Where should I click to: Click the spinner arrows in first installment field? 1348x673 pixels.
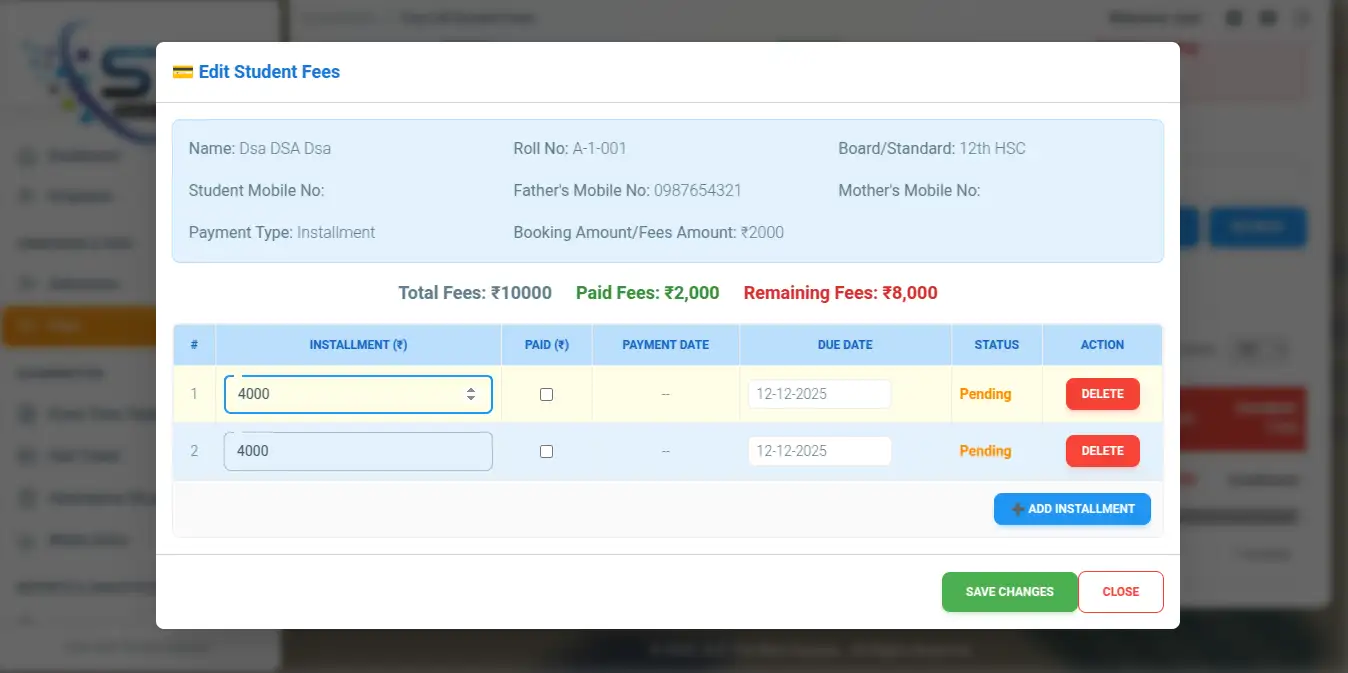pos(471,394)
